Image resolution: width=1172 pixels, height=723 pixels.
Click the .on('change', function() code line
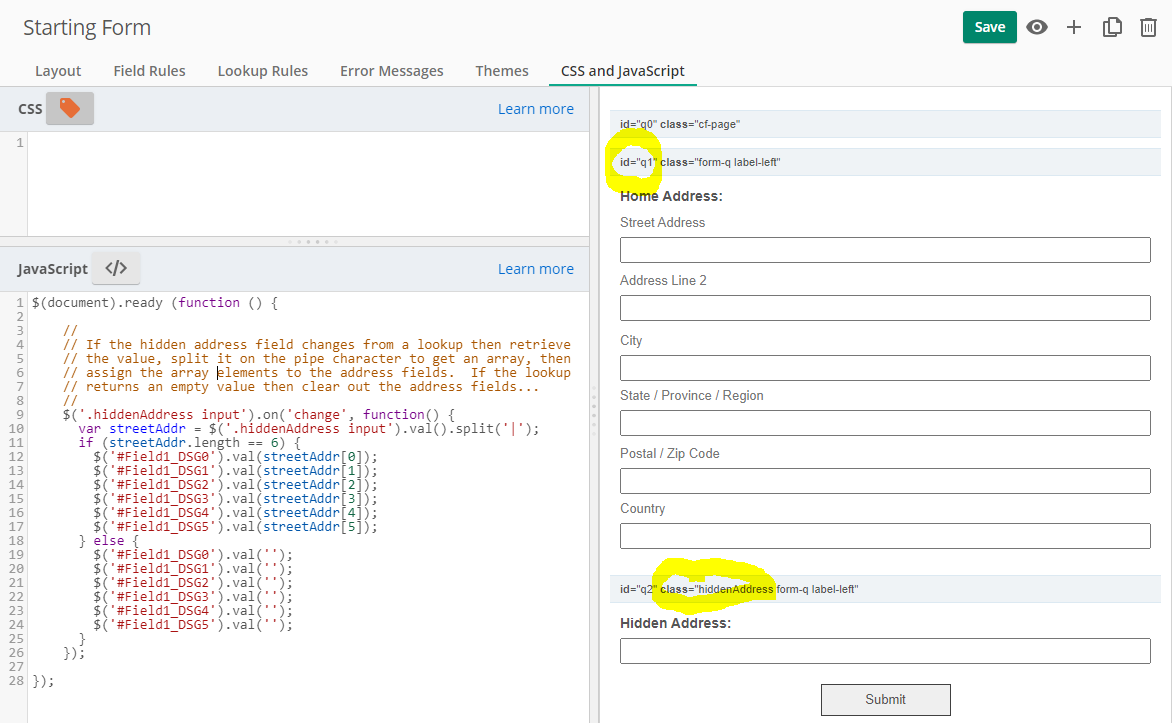[x=259, y=414]
